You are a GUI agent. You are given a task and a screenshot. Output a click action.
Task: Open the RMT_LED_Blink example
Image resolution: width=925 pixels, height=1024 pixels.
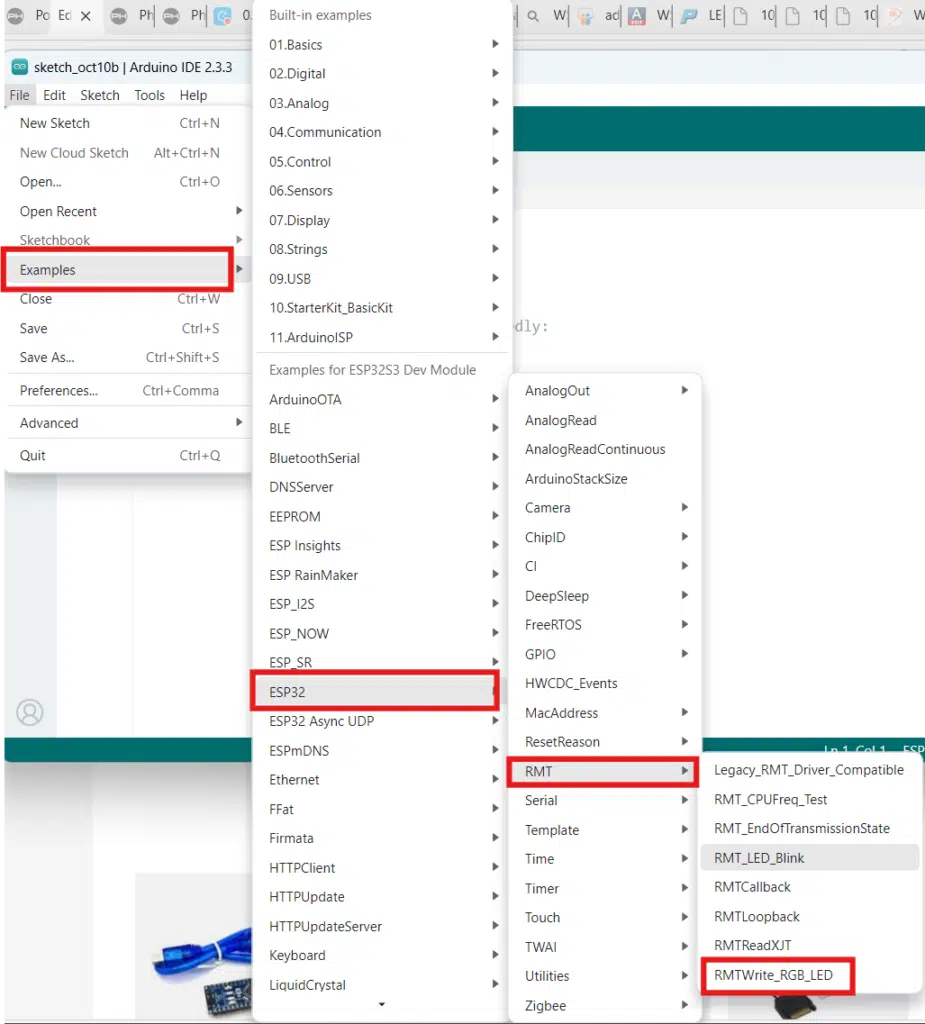coord(809,858)
